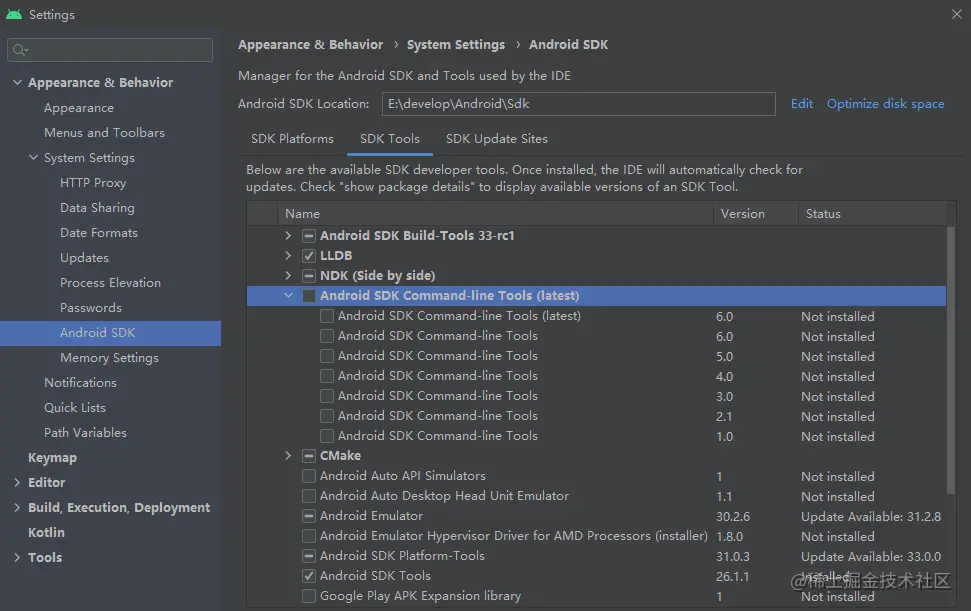Click the Android SDK Location path field
This screenshot has height=611, width=971.
(x=578, y=104)
